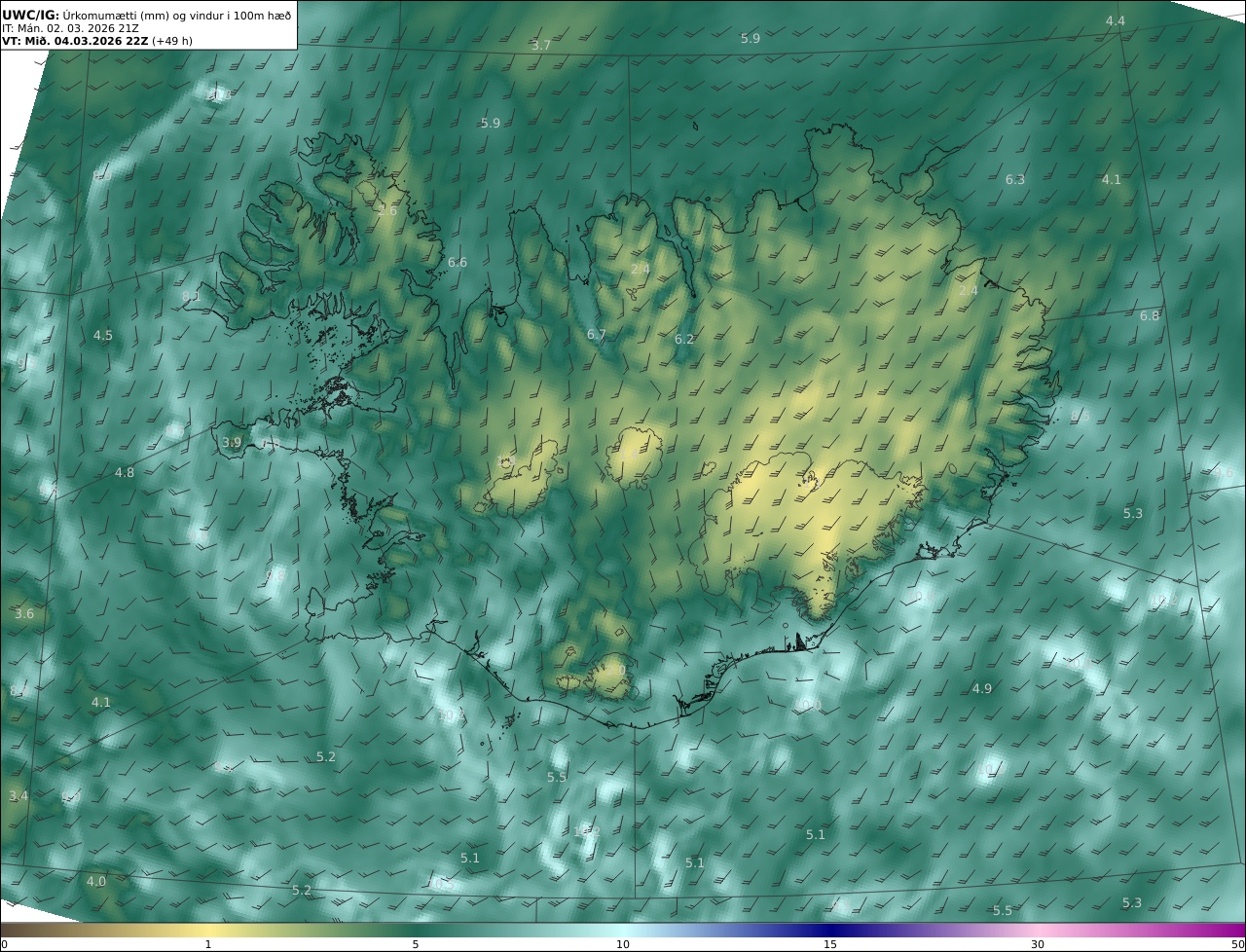Click the colorbar tick label 50
1246x952 pixels.
[x=1238, y=944]
